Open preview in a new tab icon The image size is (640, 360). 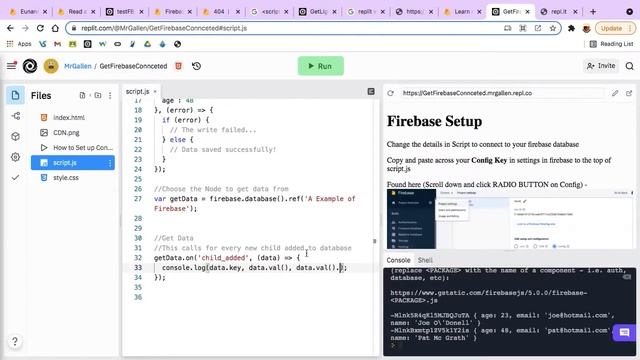click(629, 93)
